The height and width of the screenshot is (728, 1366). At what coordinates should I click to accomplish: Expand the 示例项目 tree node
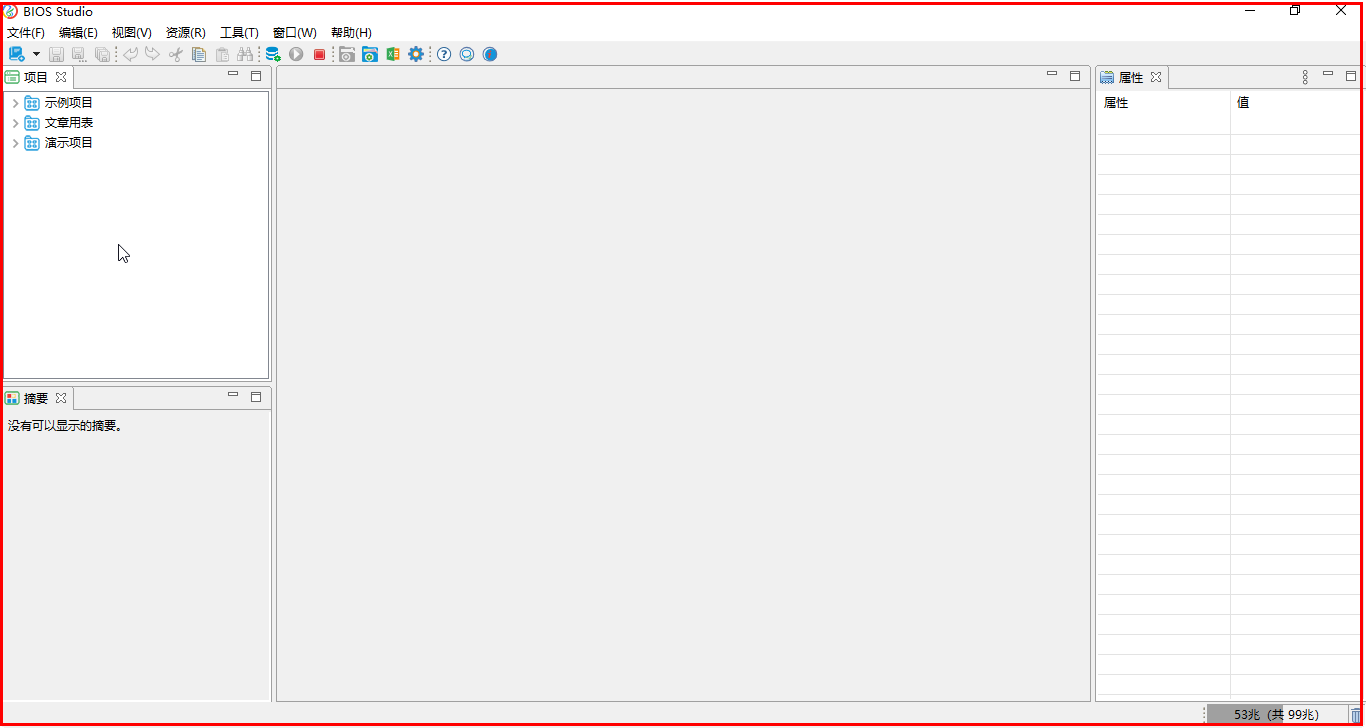[15, 103]
